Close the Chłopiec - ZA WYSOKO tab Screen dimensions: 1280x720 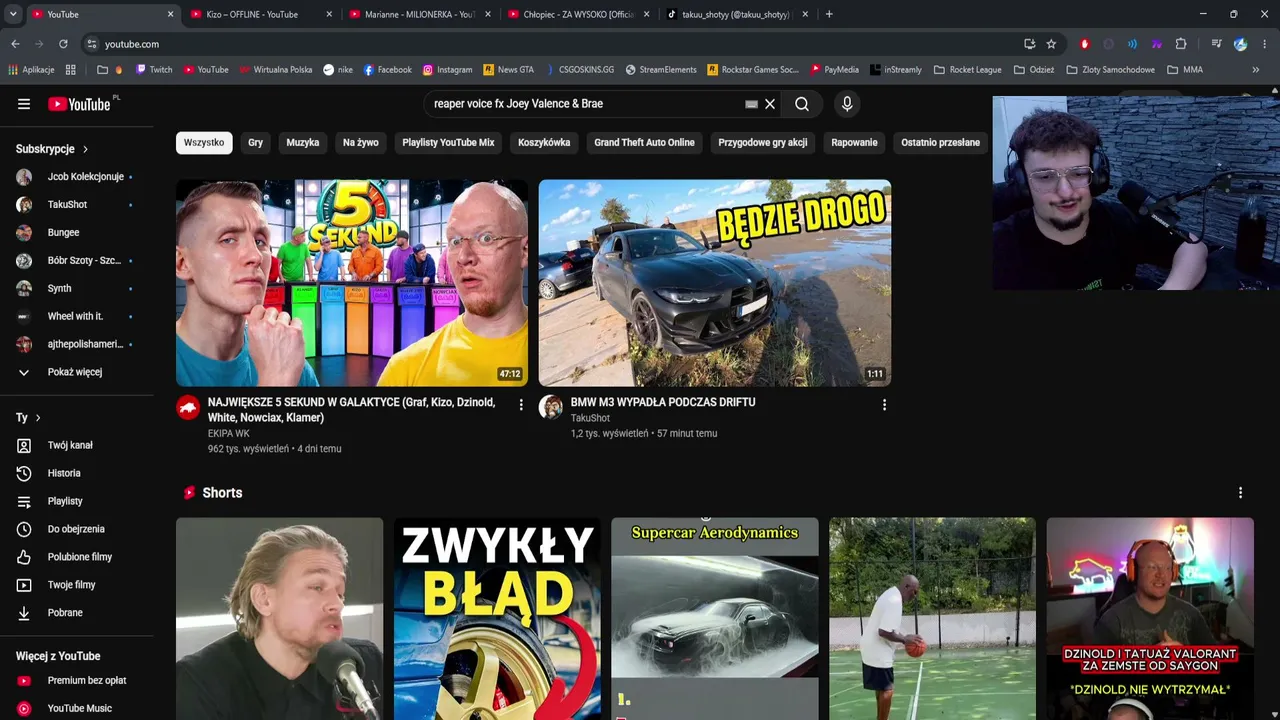click(646, 14)
